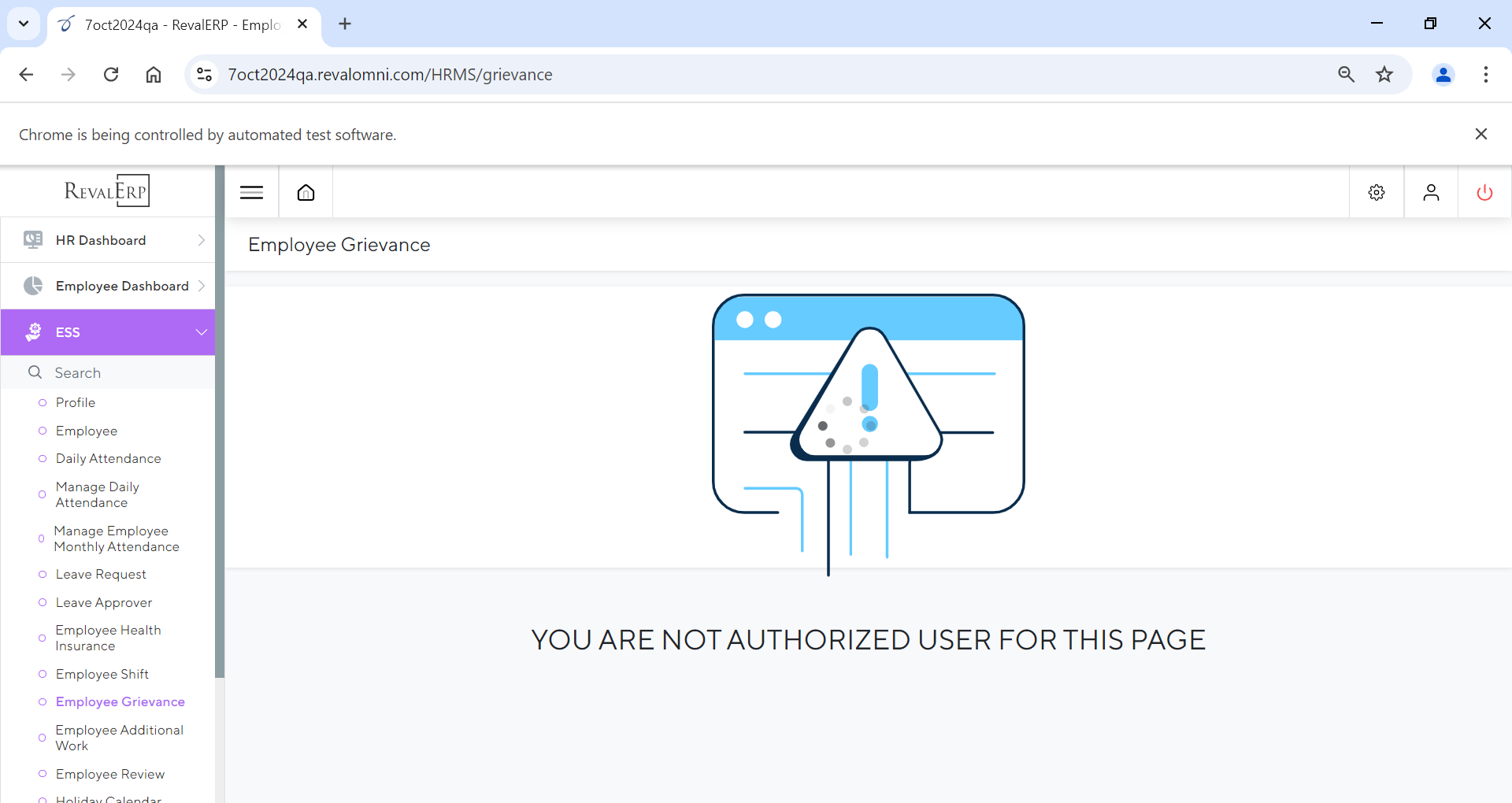Open the settings gear icon
The width and height of the screenshot is (1512, 803).
(x=1376, y=193)
